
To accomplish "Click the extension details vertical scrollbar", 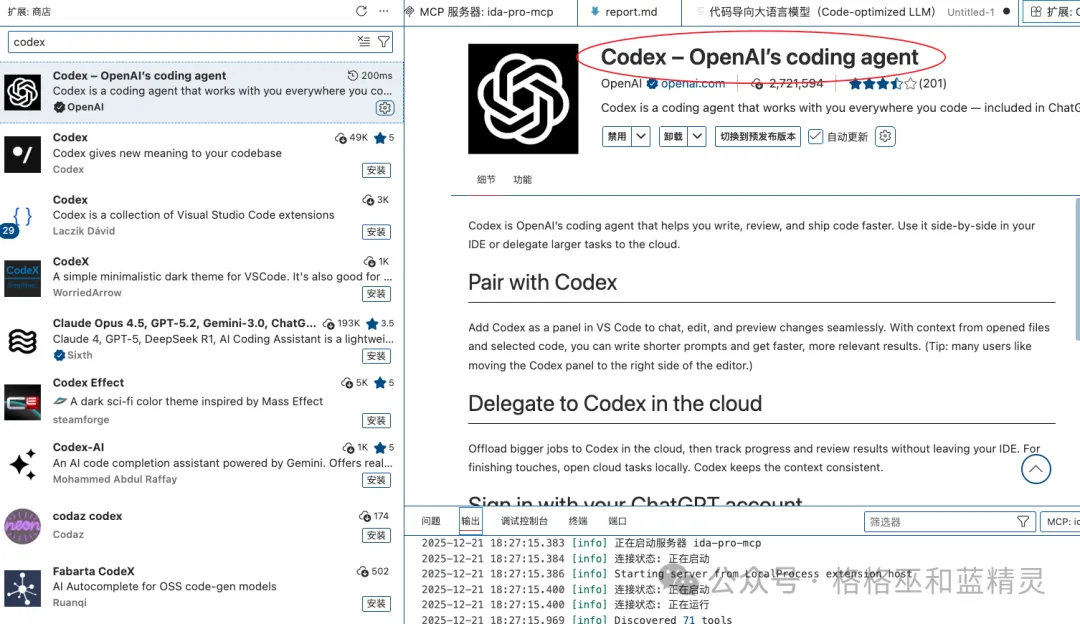I will point(1077,269).
